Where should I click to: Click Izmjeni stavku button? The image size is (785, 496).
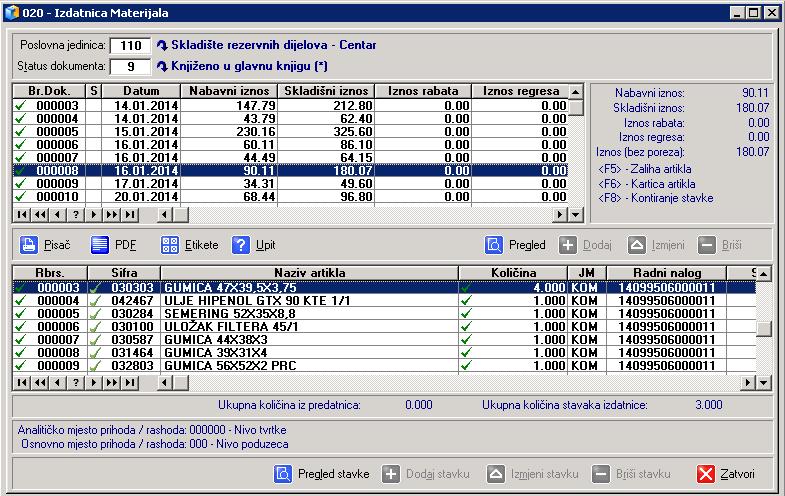533,473
